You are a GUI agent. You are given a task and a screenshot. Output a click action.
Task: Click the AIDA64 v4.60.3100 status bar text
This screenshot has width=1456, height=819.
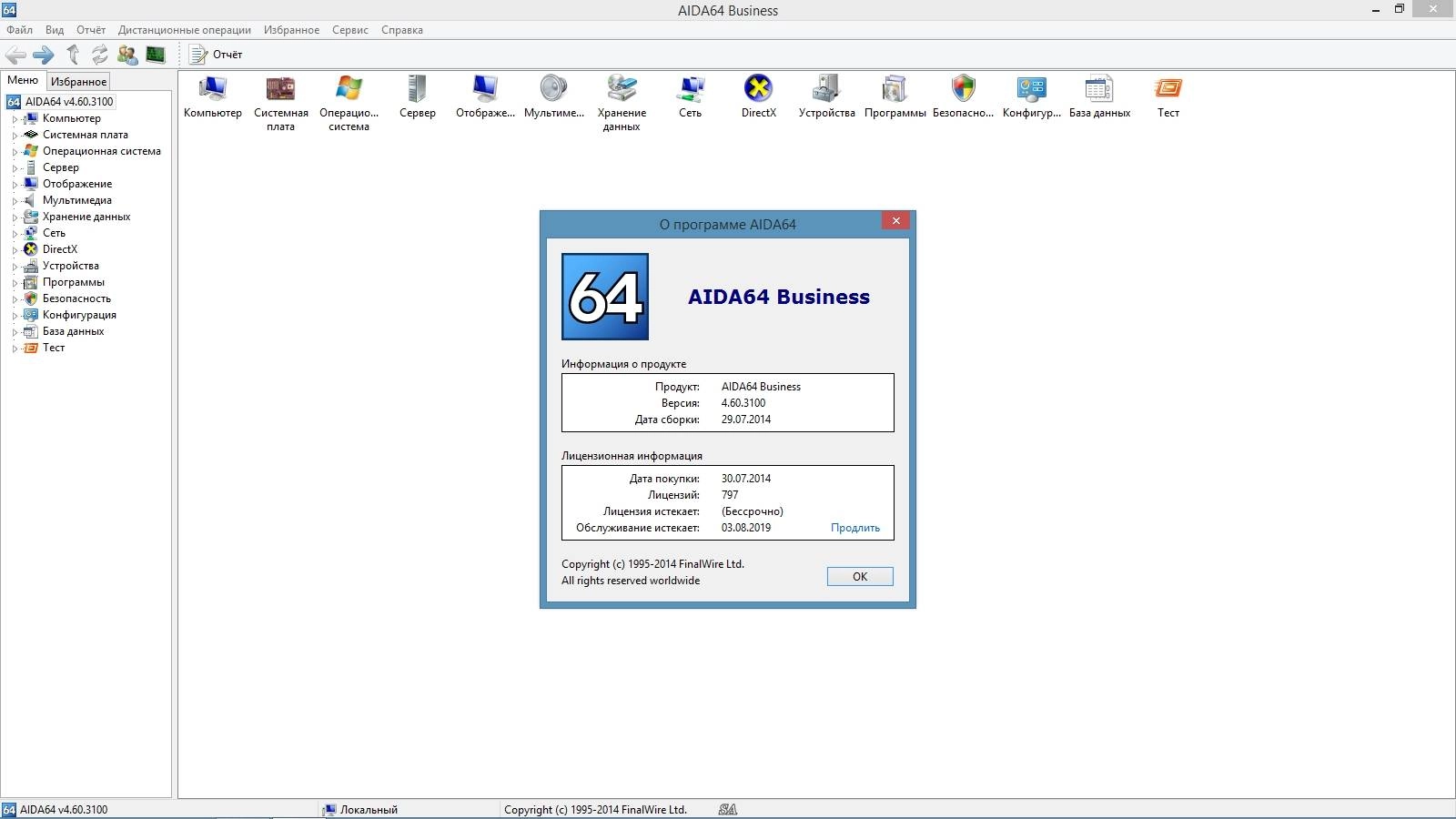coord(64,810)
